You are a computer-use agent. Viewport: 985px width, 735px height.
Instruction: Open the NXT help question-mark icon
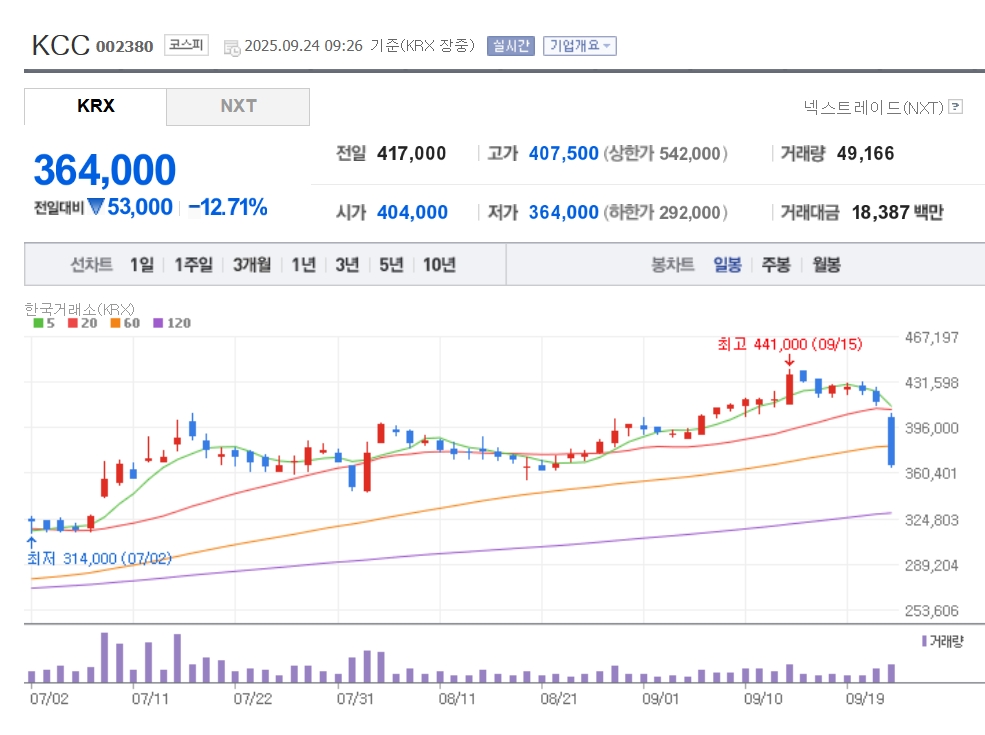(x=955, y=107)
